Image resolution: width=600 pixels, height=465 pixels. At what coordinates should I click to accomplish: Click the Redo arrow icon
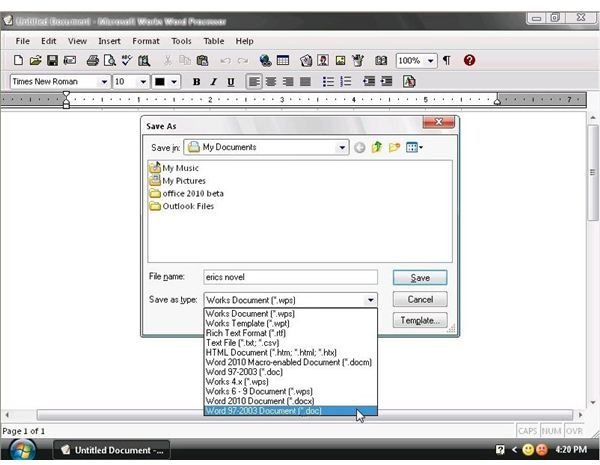tap(242, 60)
